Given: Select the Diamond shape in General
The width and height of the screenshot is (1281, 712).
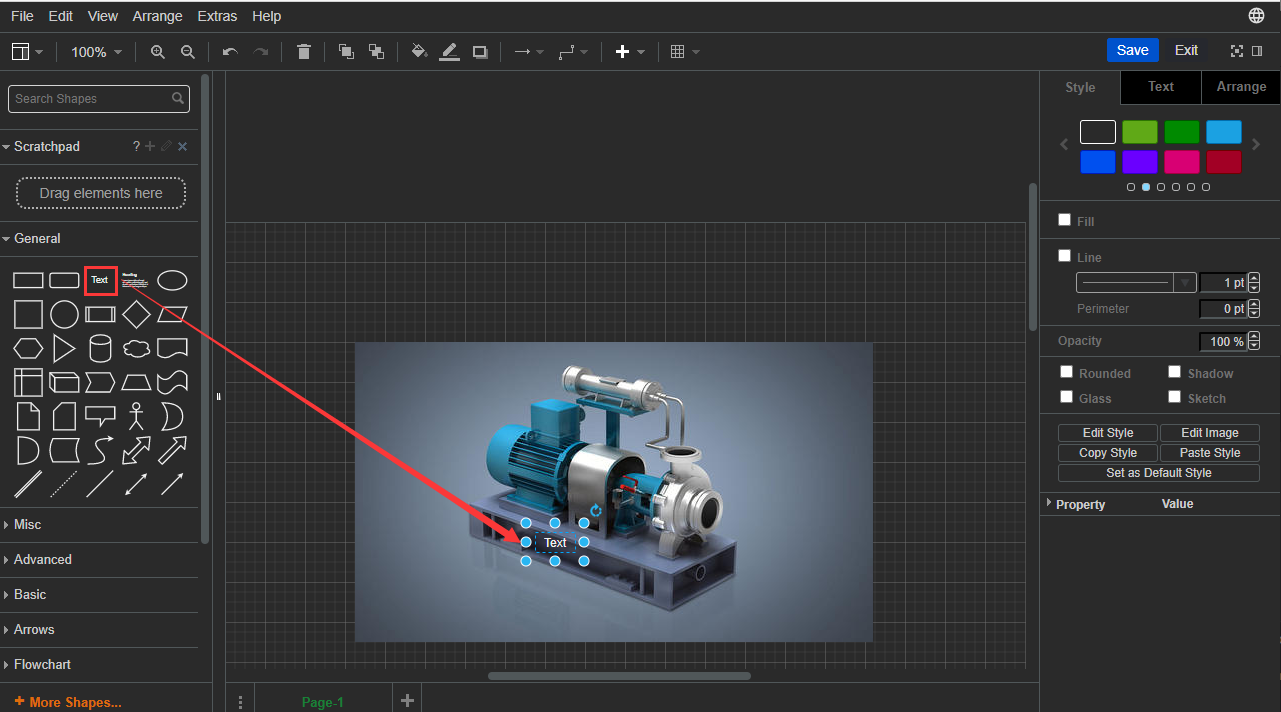Looking at the screenshot, I should [136, 315].
